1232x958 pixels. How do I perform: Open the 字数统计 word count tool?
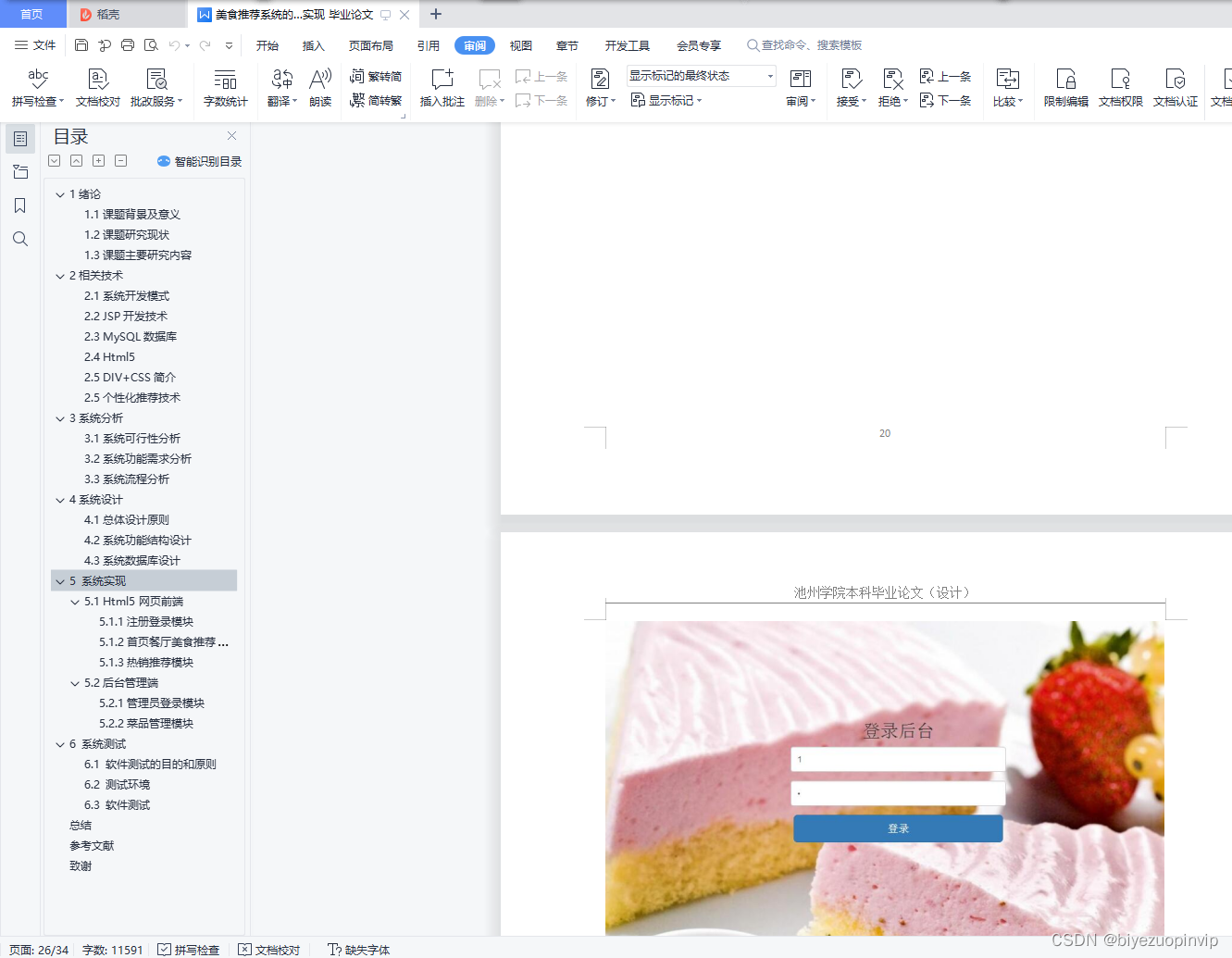click(225, 87)
